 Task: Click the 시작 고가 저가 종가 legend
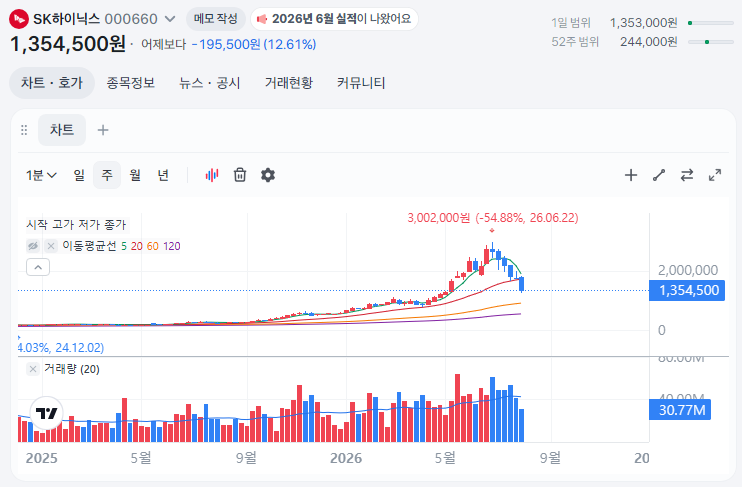point(76,224)
